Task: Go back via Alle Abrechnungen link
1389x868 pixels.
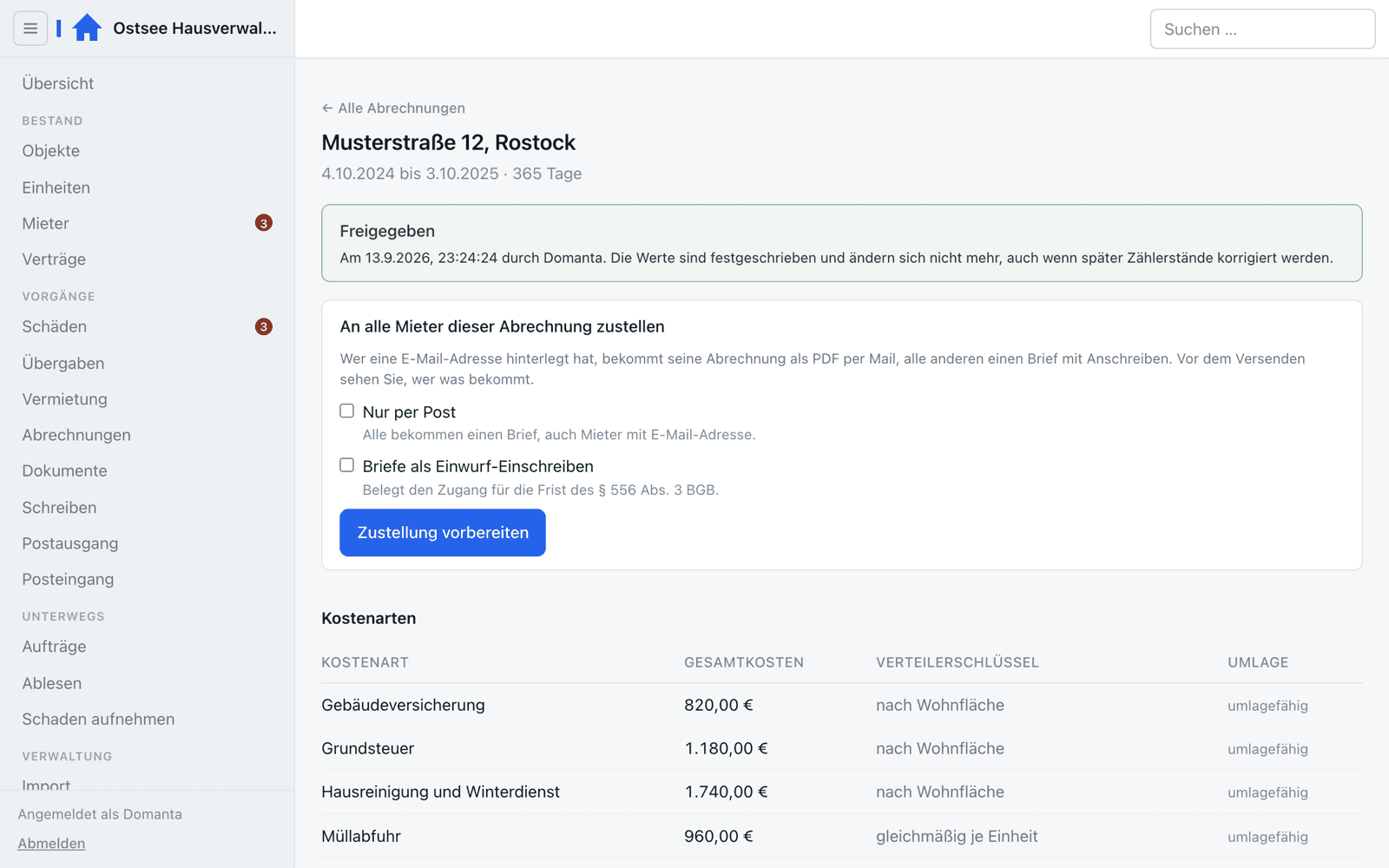Action: 393,108
